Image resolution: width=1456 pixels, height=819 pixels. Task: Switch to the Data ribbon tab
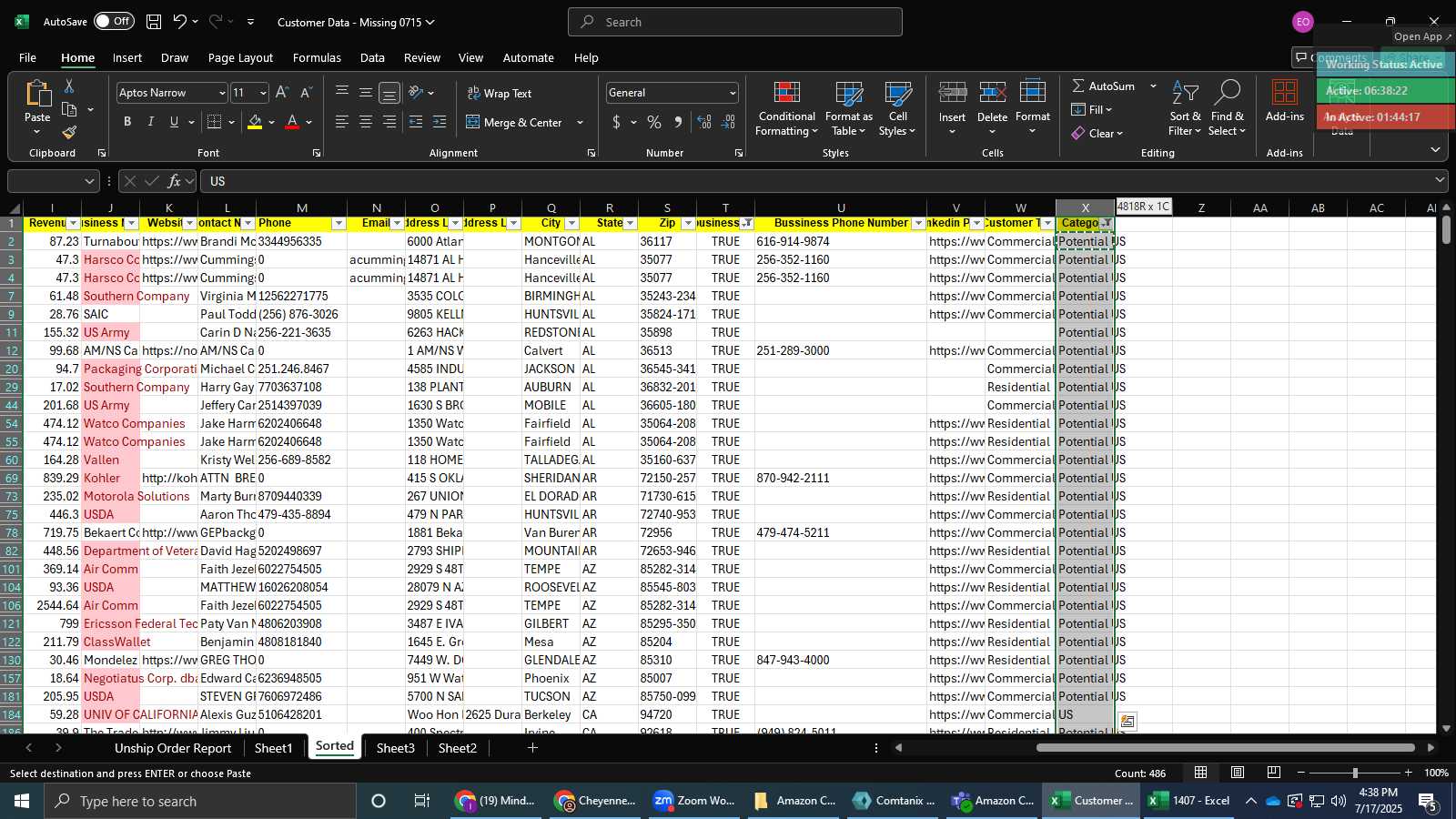point(372,57)
